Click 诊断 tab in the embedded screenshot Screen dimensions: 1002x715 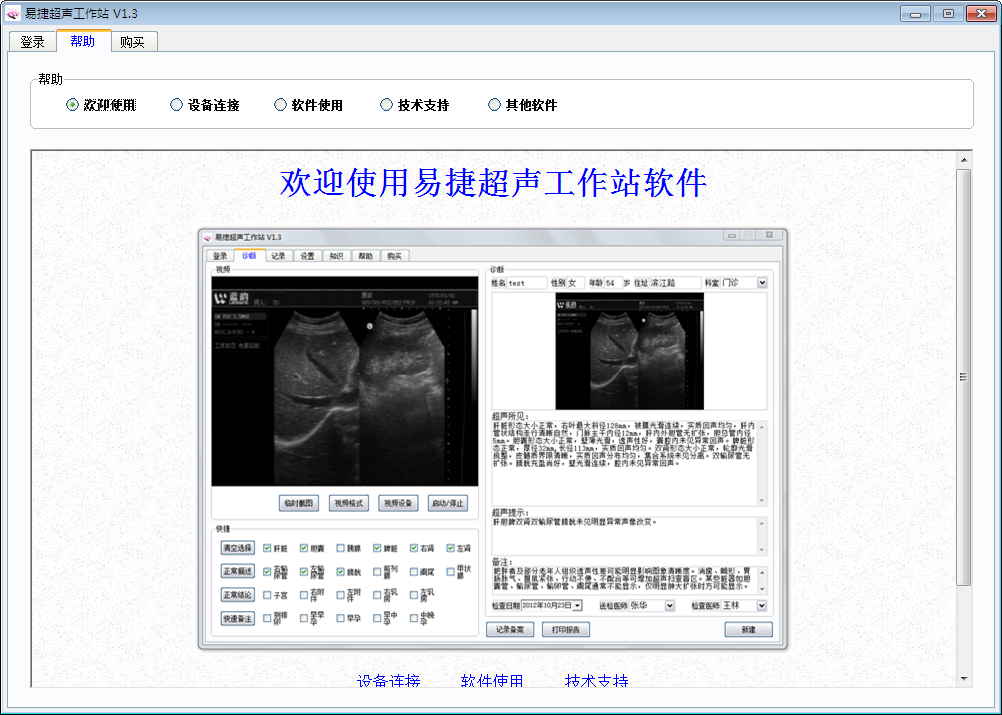tap(249, 256)
